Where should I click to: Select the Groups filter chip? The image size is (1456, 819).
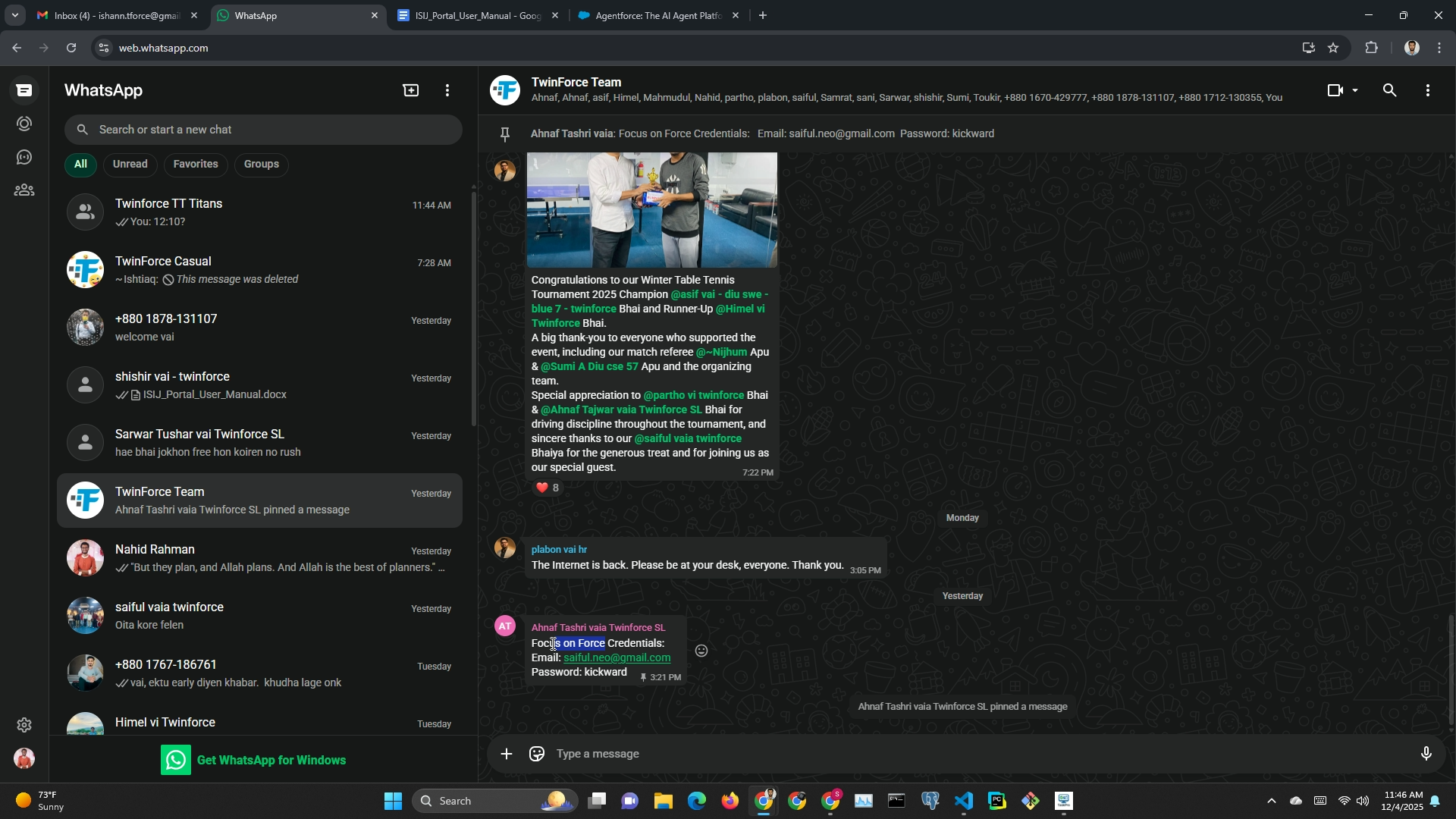[x=261, y=165]
